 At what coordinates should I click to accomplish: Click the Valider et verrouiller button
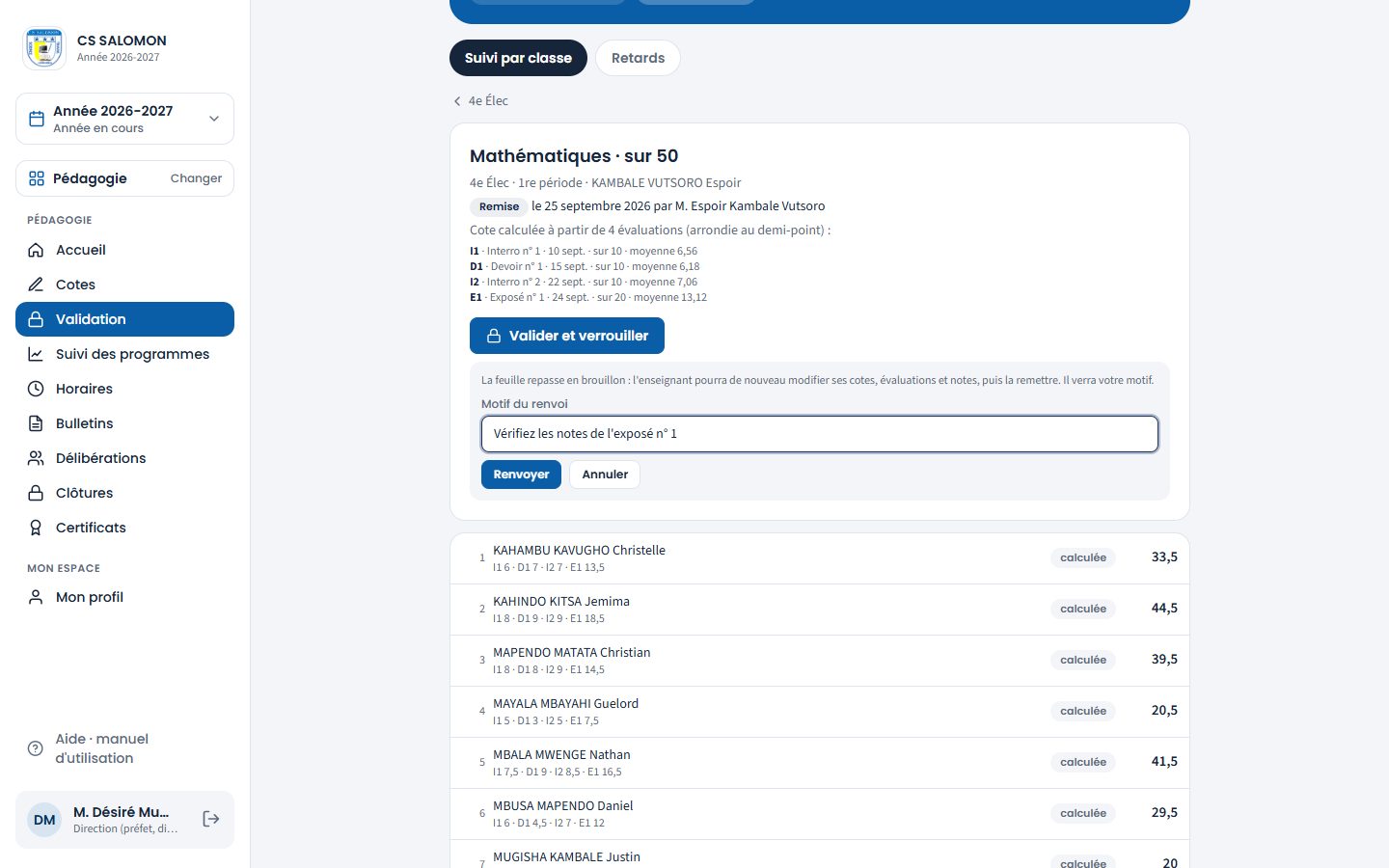(x=567, y=336)
